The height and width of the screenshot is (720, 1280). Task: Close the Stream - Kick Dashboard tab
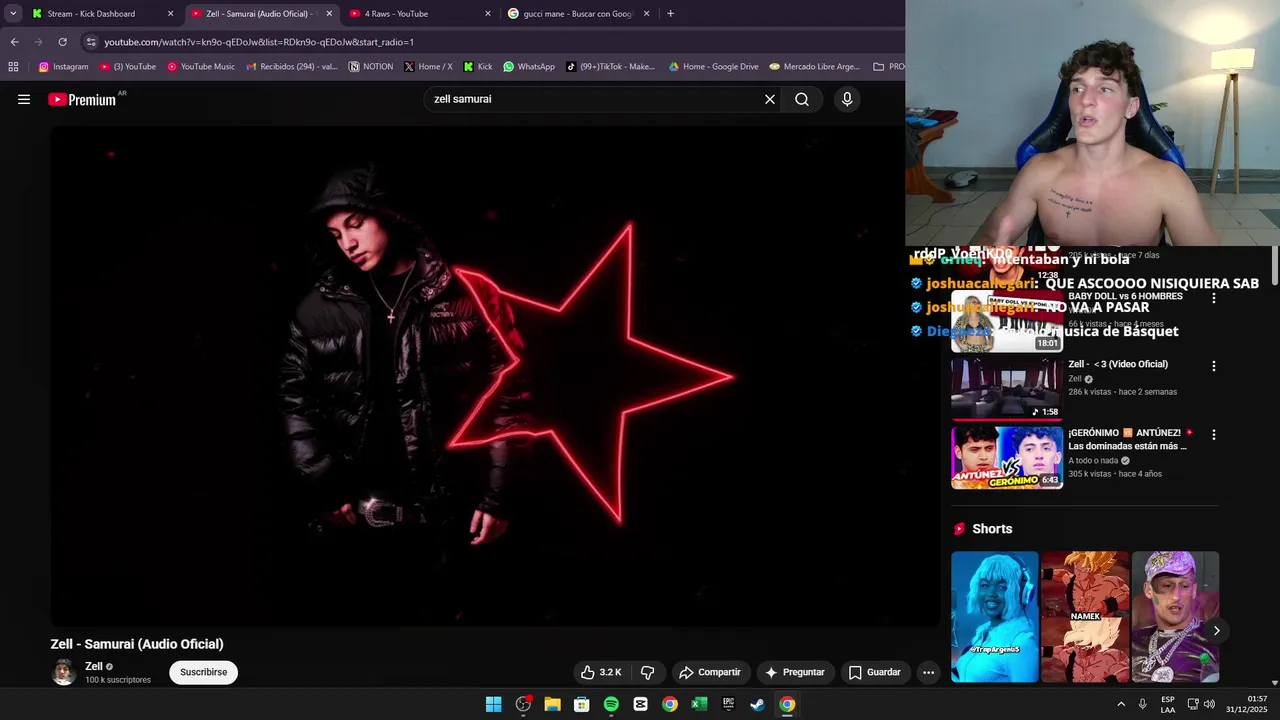(x=170, y=14)
